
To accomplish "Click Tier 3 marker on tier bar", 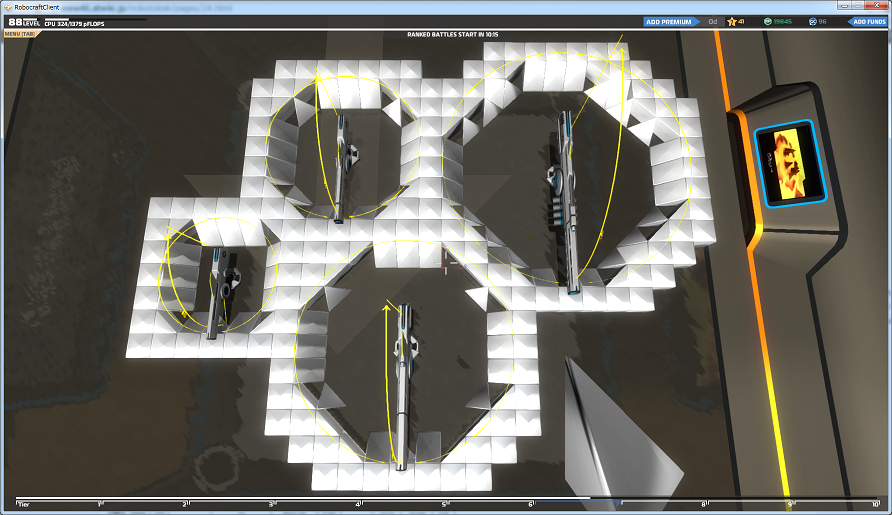I will 271,504.
